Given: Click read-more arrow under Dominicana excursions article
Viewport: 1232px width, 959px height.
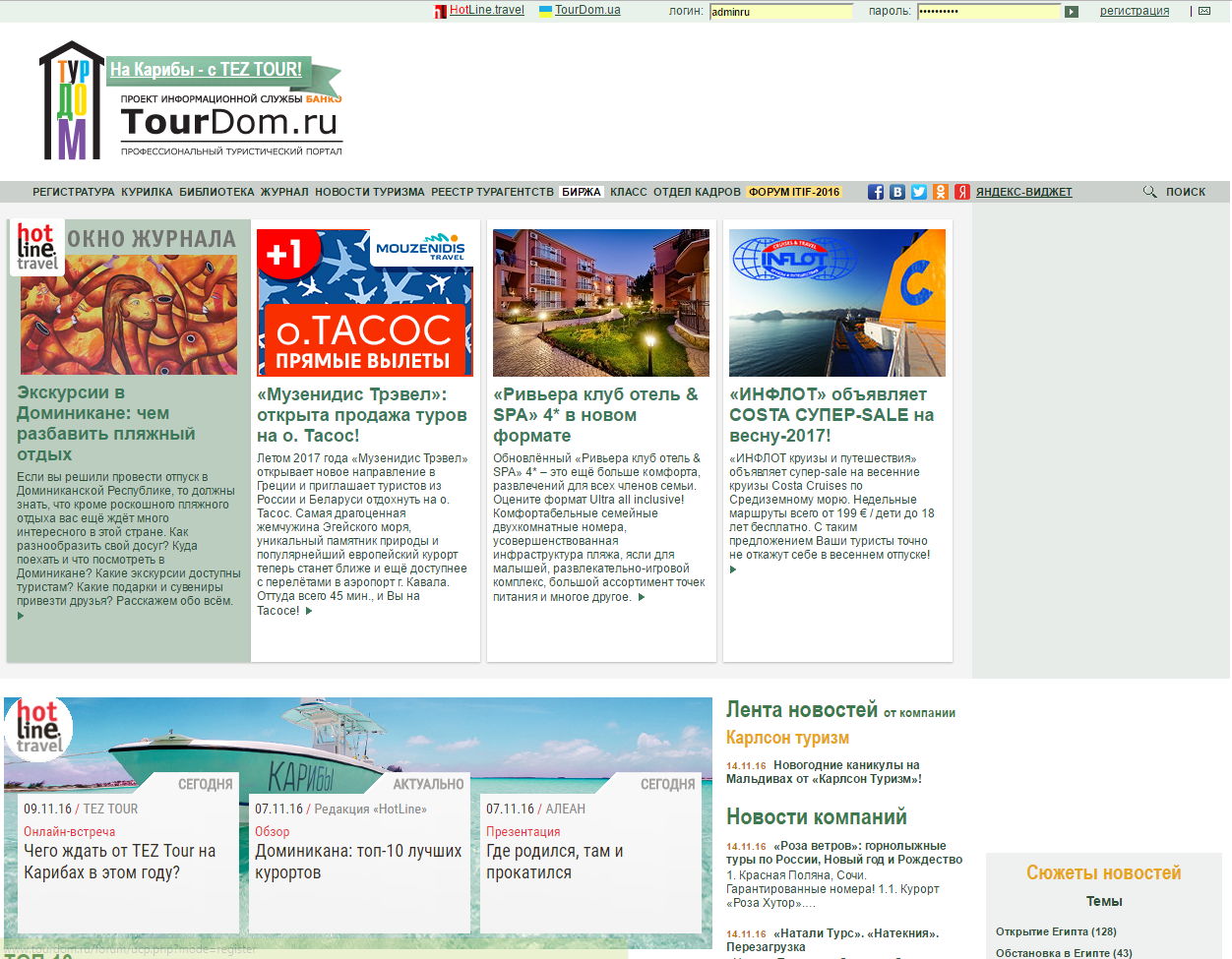Looking at the screenshot, I should (21, 616).
